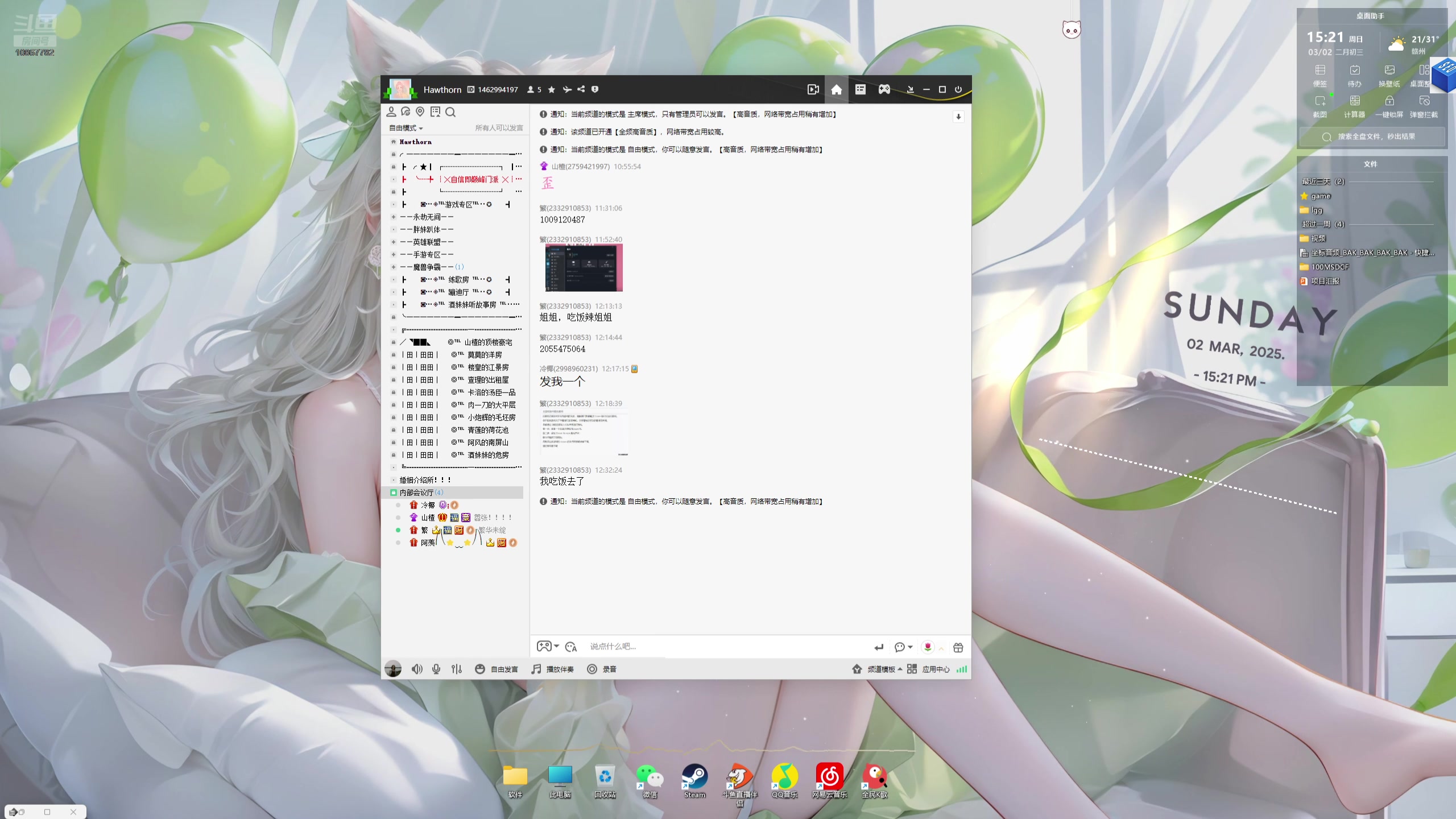The width and height of the screenshot is (1456, 819).
Task: Go to the channel home icon
Action: 836,89
